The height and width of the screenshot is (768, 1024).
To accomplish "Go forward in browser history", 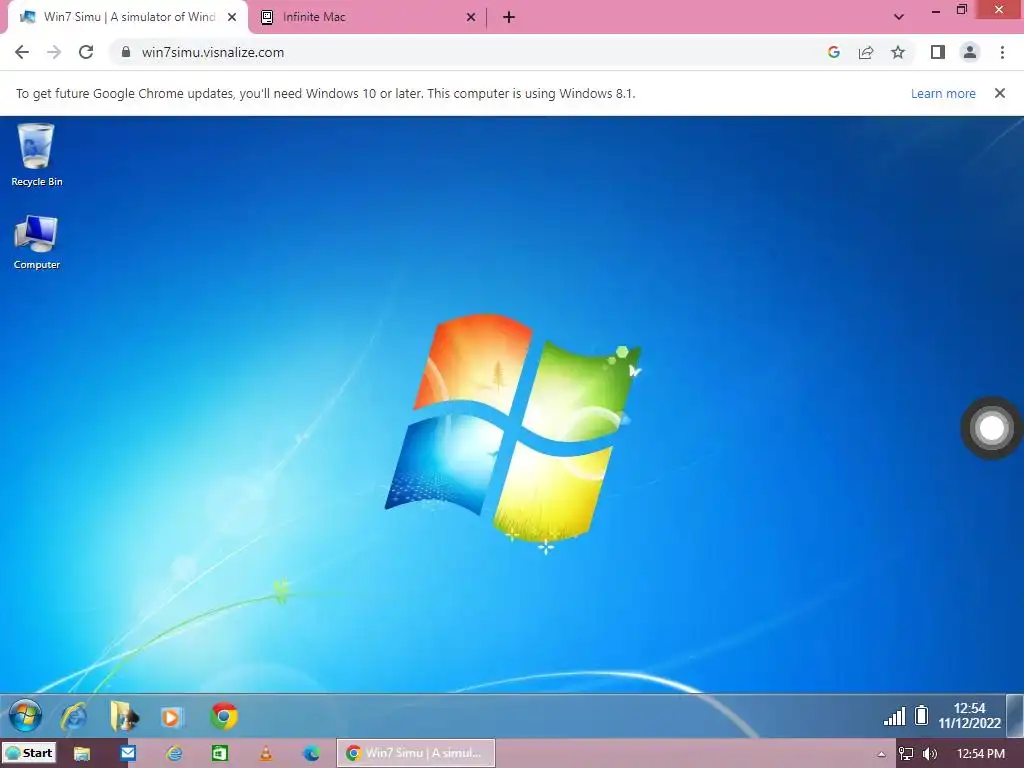I will tap(54, 52).
